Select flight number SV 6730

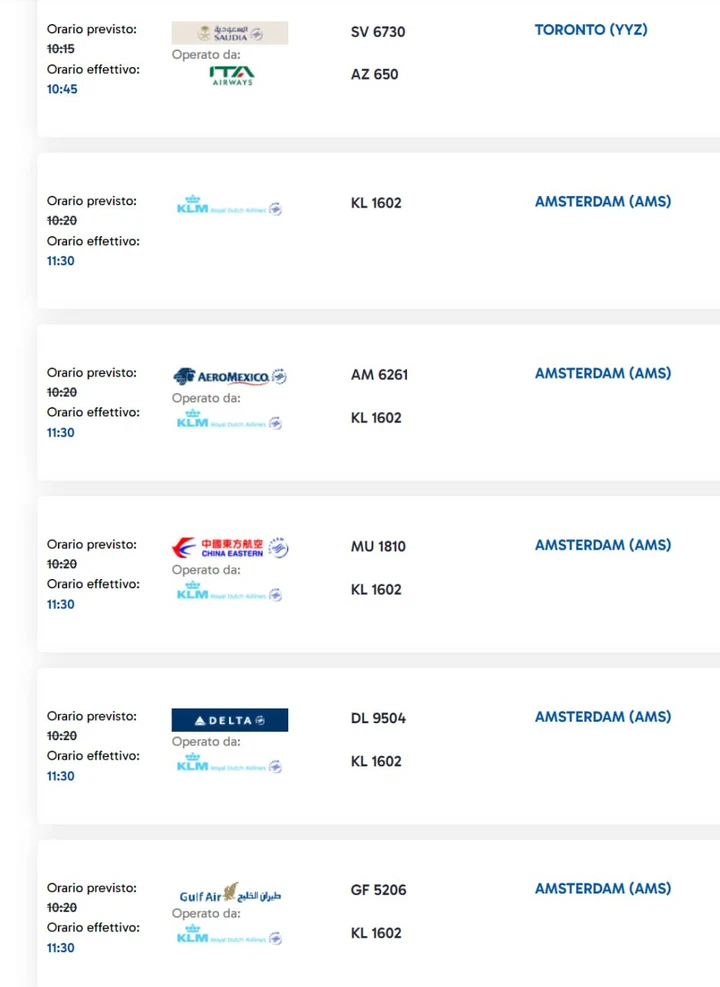(x=378, y=32)
